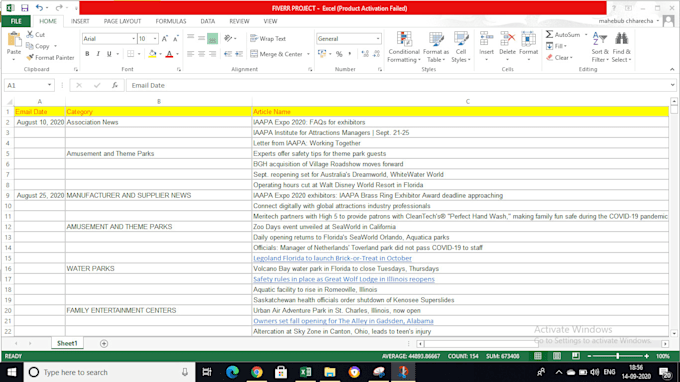Switch to the INSERT tab
Screen dimensions: 680x382
pyautogui.click(x=80, y=21)
